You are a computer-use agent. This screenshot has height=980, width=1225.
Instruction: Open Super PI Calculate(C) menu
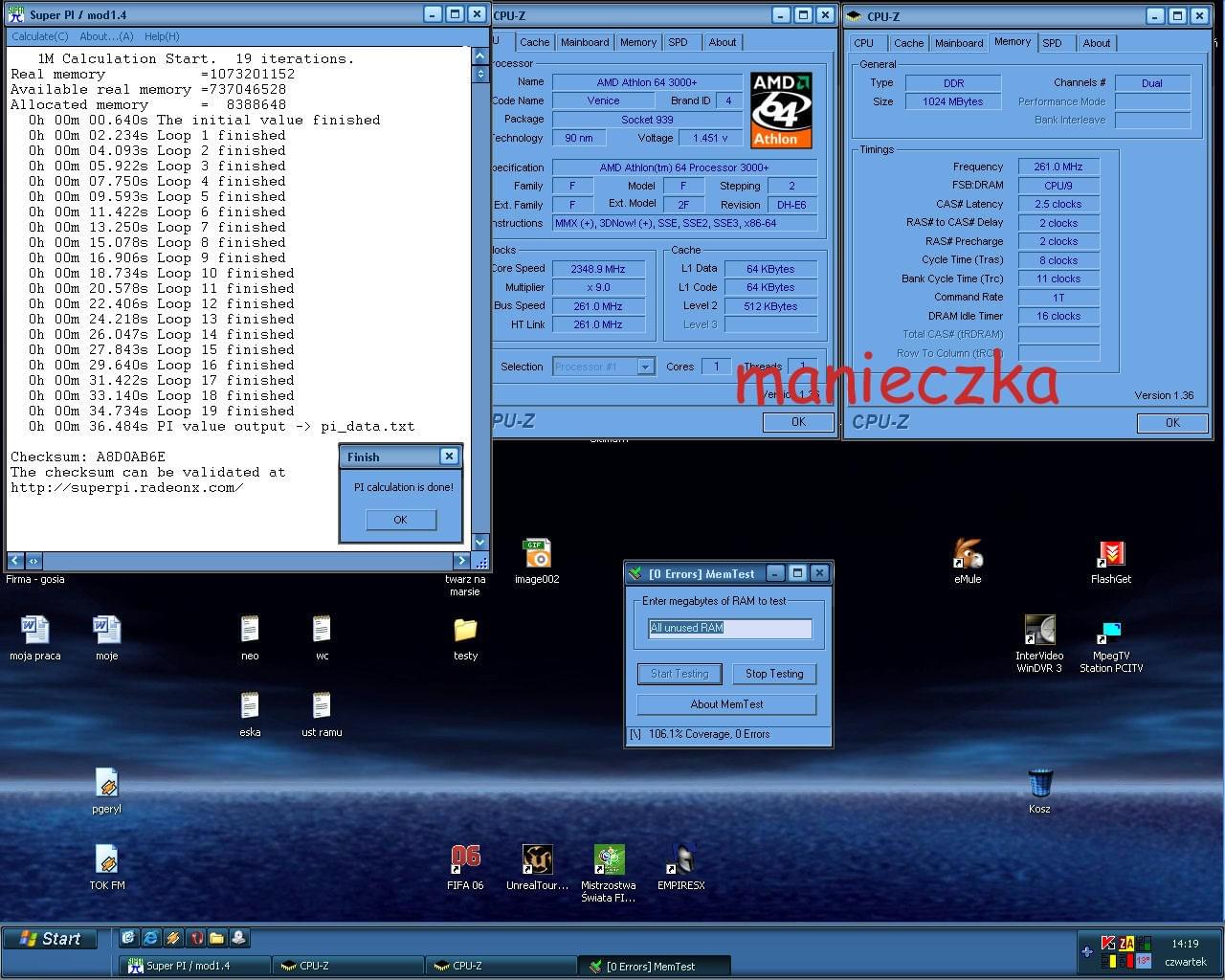(39, 36)
